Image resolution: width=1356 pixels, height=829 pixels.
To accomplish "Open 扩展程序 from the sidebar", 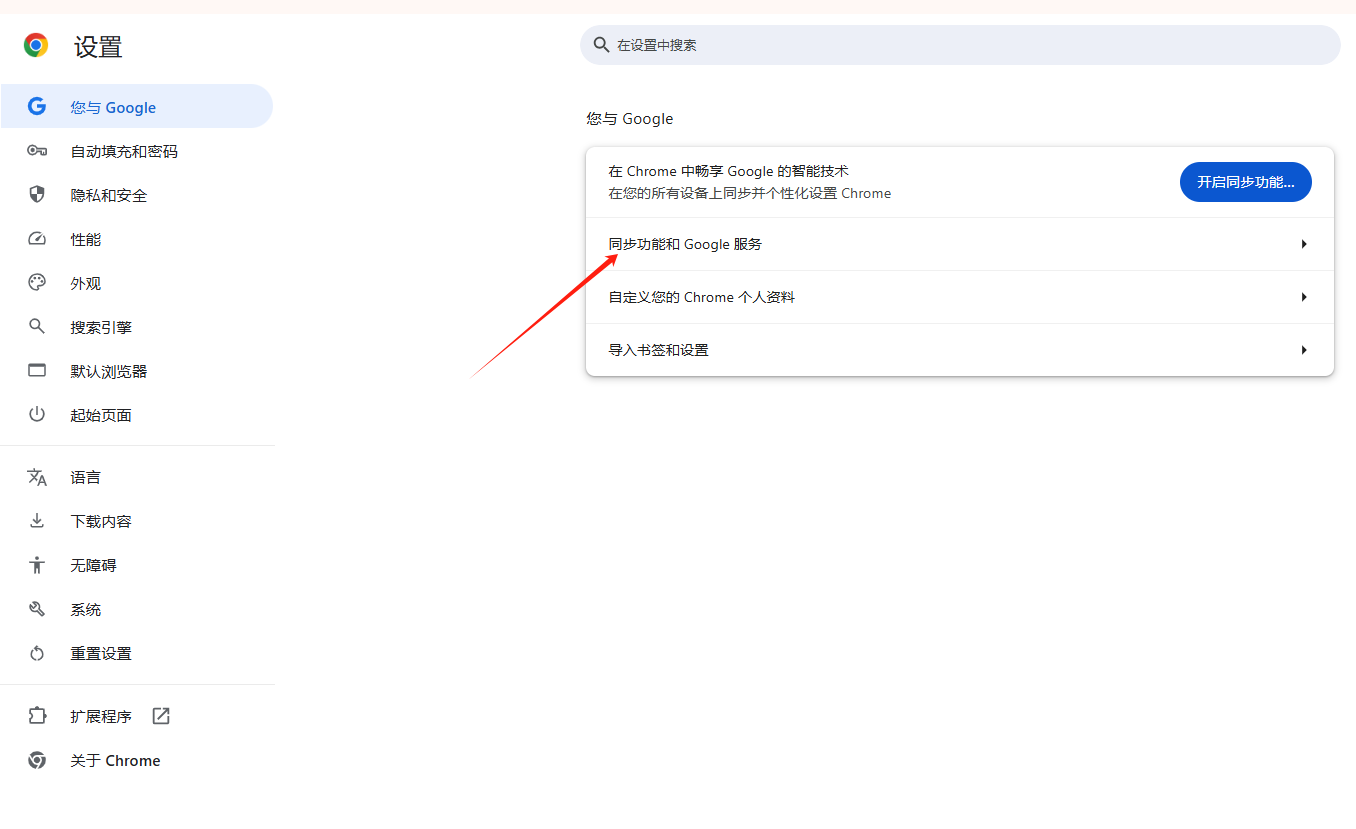I will point(136,716).
